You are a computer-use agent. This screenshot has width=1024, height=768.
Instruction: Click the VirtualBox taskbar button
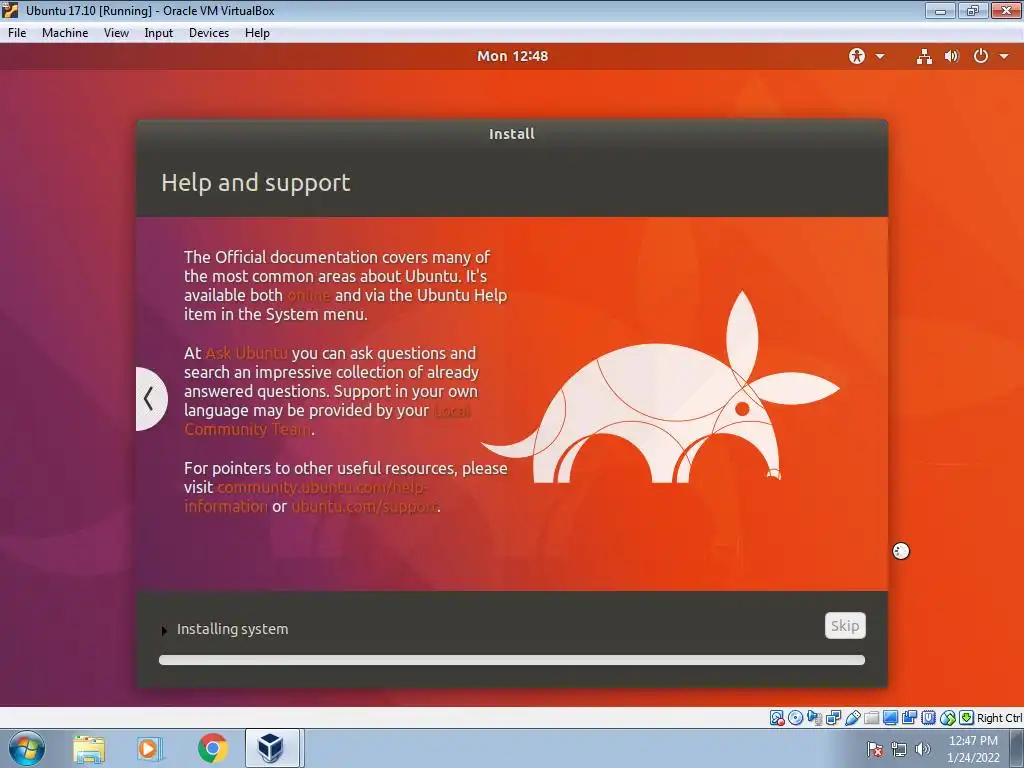(272, 748)
